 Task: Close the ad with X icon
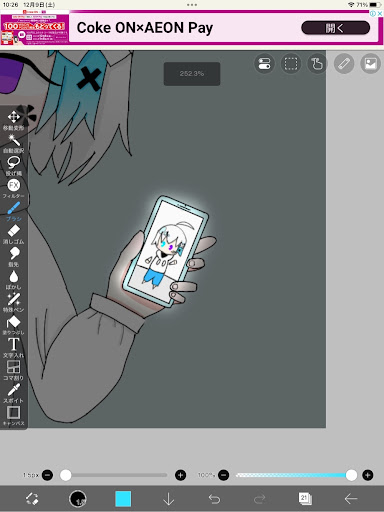380,13
